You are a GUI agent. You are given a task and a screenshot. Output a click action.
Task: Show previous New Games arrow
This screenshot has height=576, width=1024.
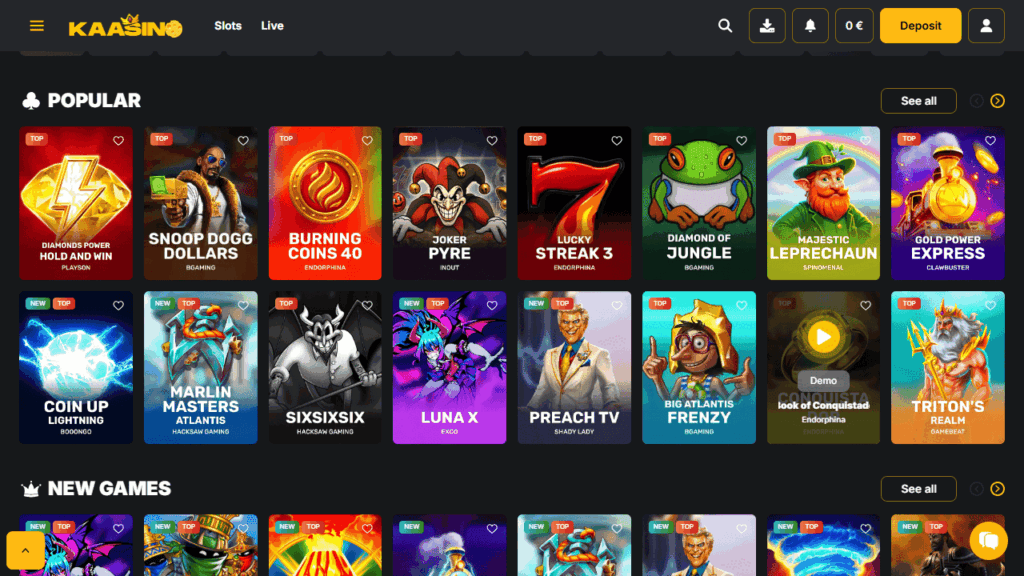pyautogui.click(x=976, y=488)
